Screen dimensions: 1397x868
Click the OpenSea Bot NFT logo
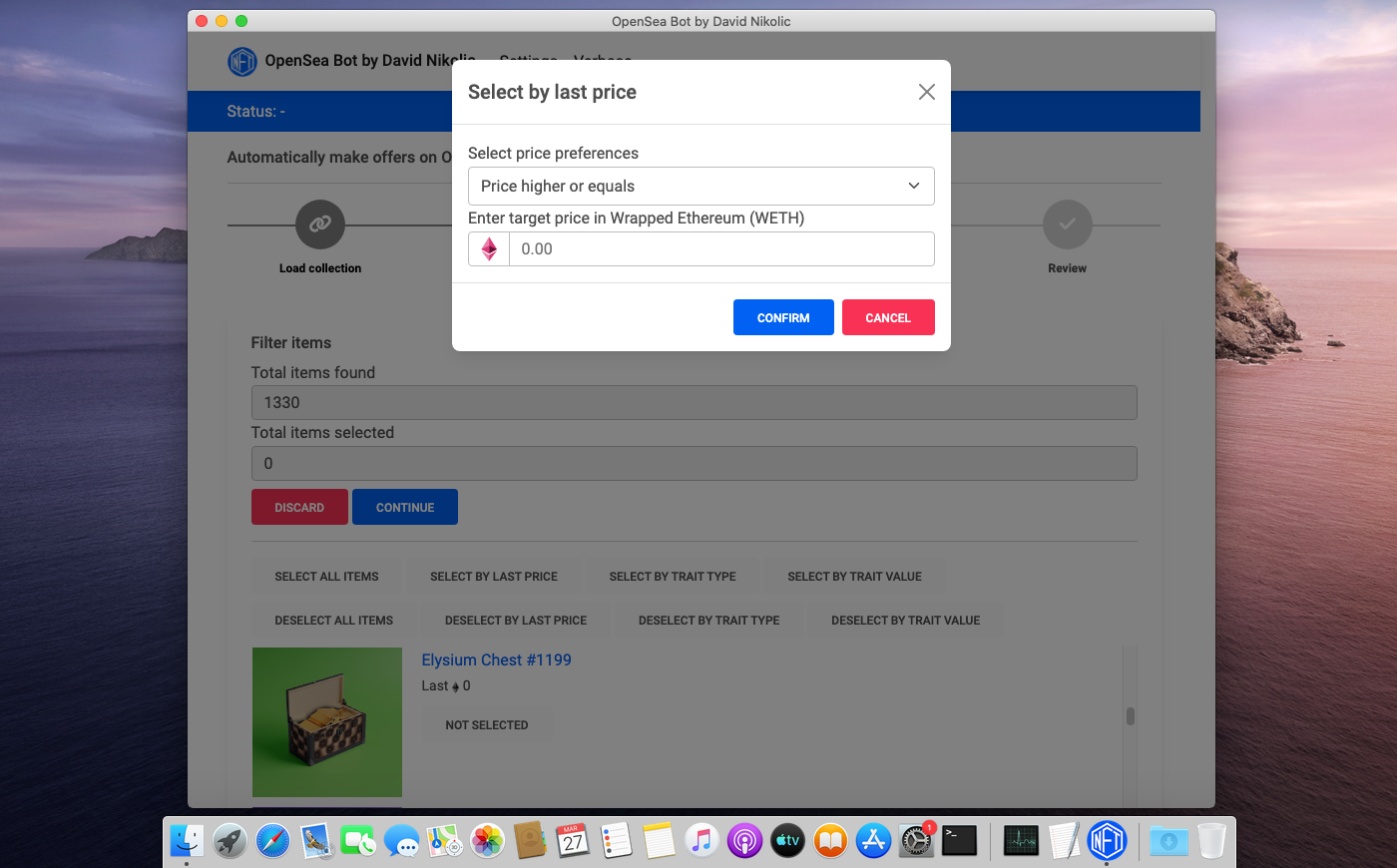[x=242, y=62]
